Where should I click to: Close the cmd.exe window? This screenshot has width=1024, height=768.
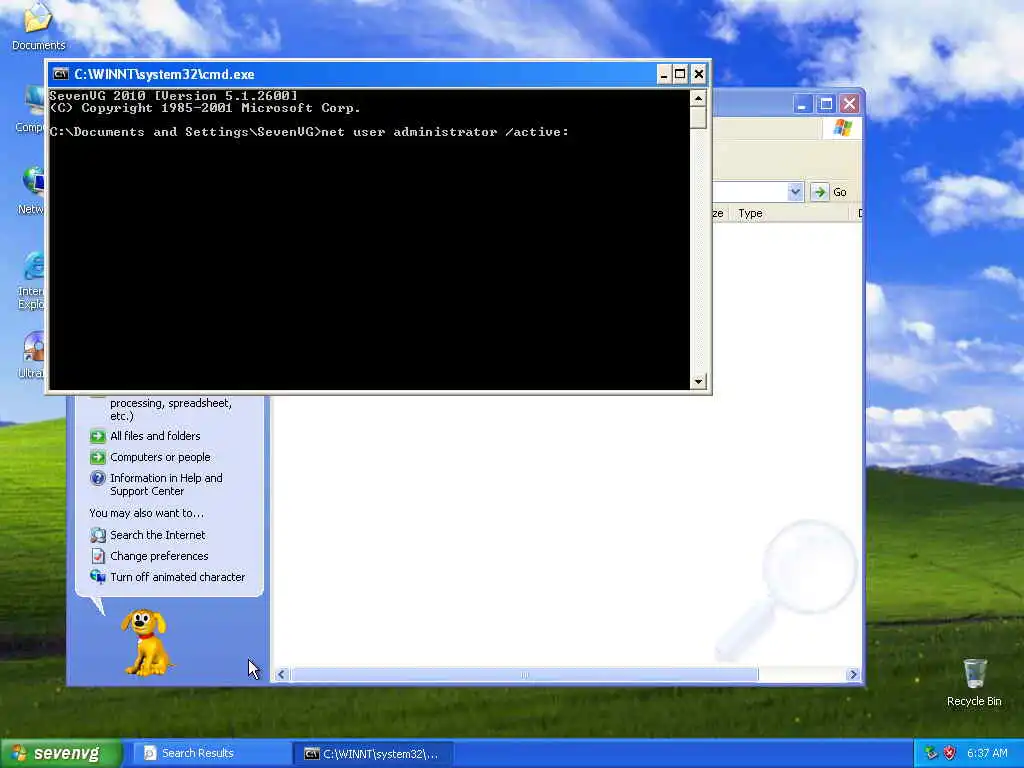coord(698,74)
